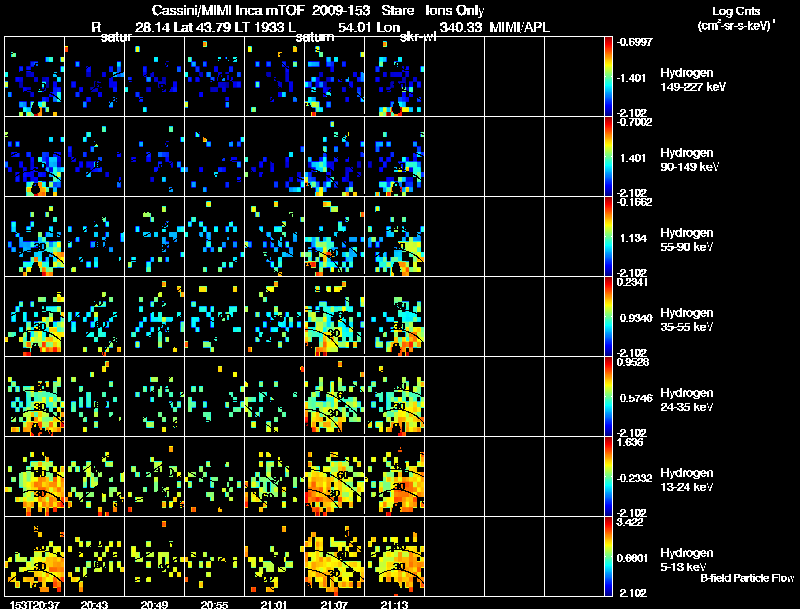The height and width of the screenshot is (609, 800).
Task: Click the '20:43' time label
Action: pyautogui.click(x=94, y=604)
